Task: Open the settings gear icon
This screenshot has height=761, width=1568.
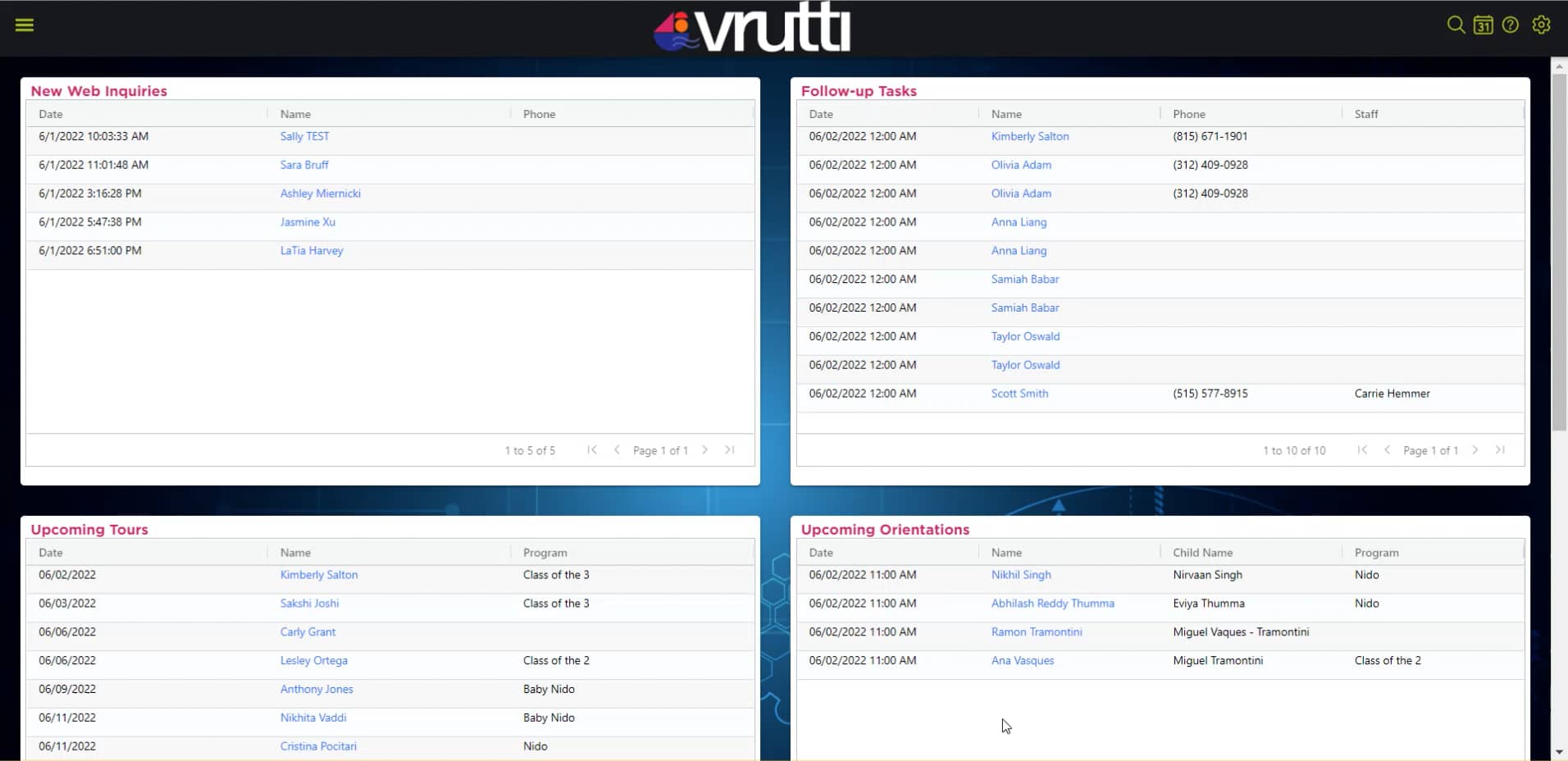Action: [1542, 25]
